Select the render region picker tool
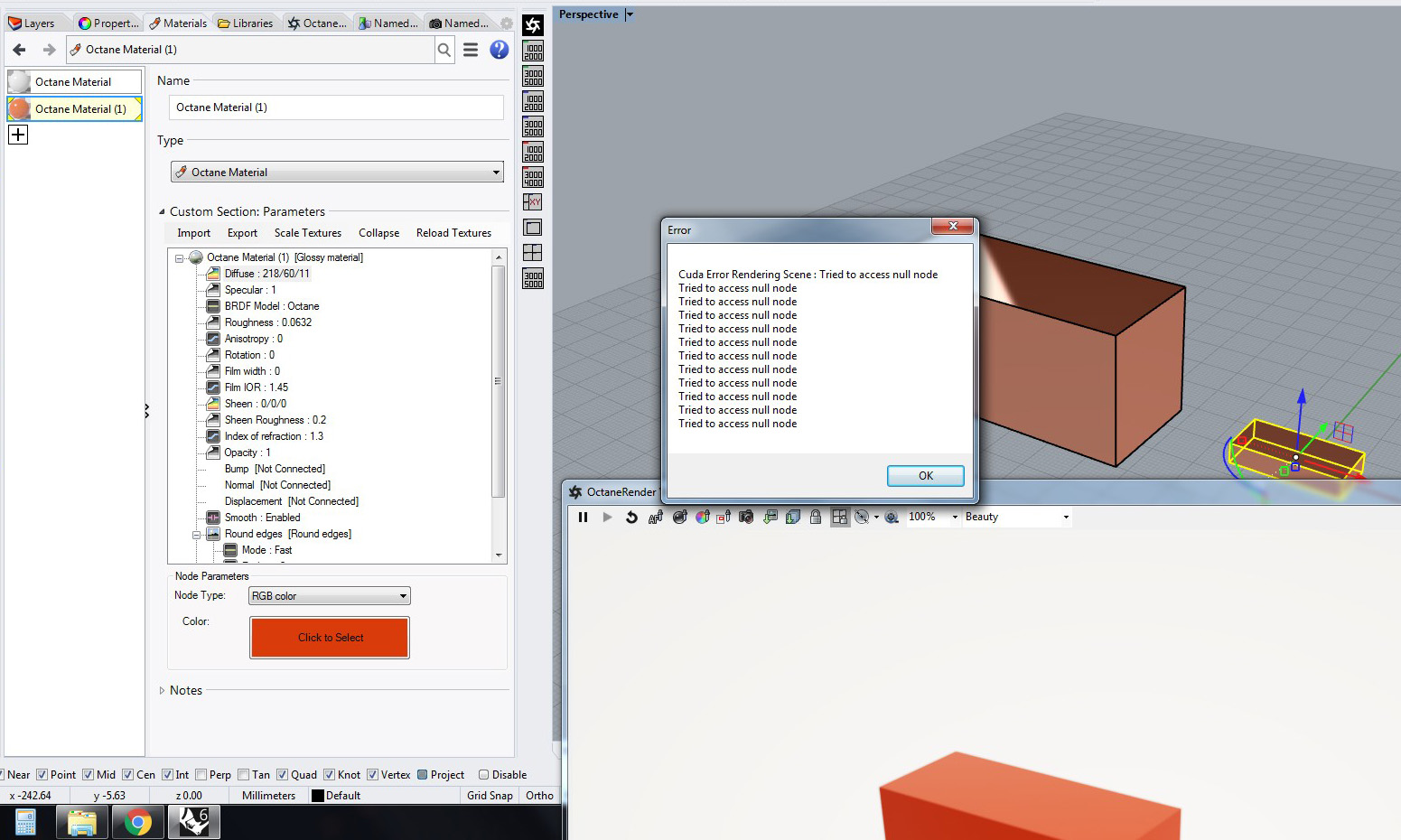The width and height of the screenshot is (1401, 840). click(x=724, y=517)
